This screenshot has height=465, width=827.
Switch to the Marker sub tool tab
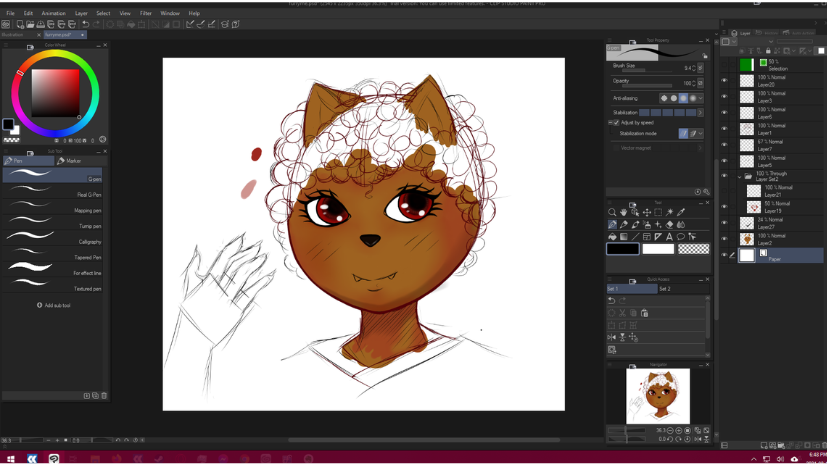(70, 160)
